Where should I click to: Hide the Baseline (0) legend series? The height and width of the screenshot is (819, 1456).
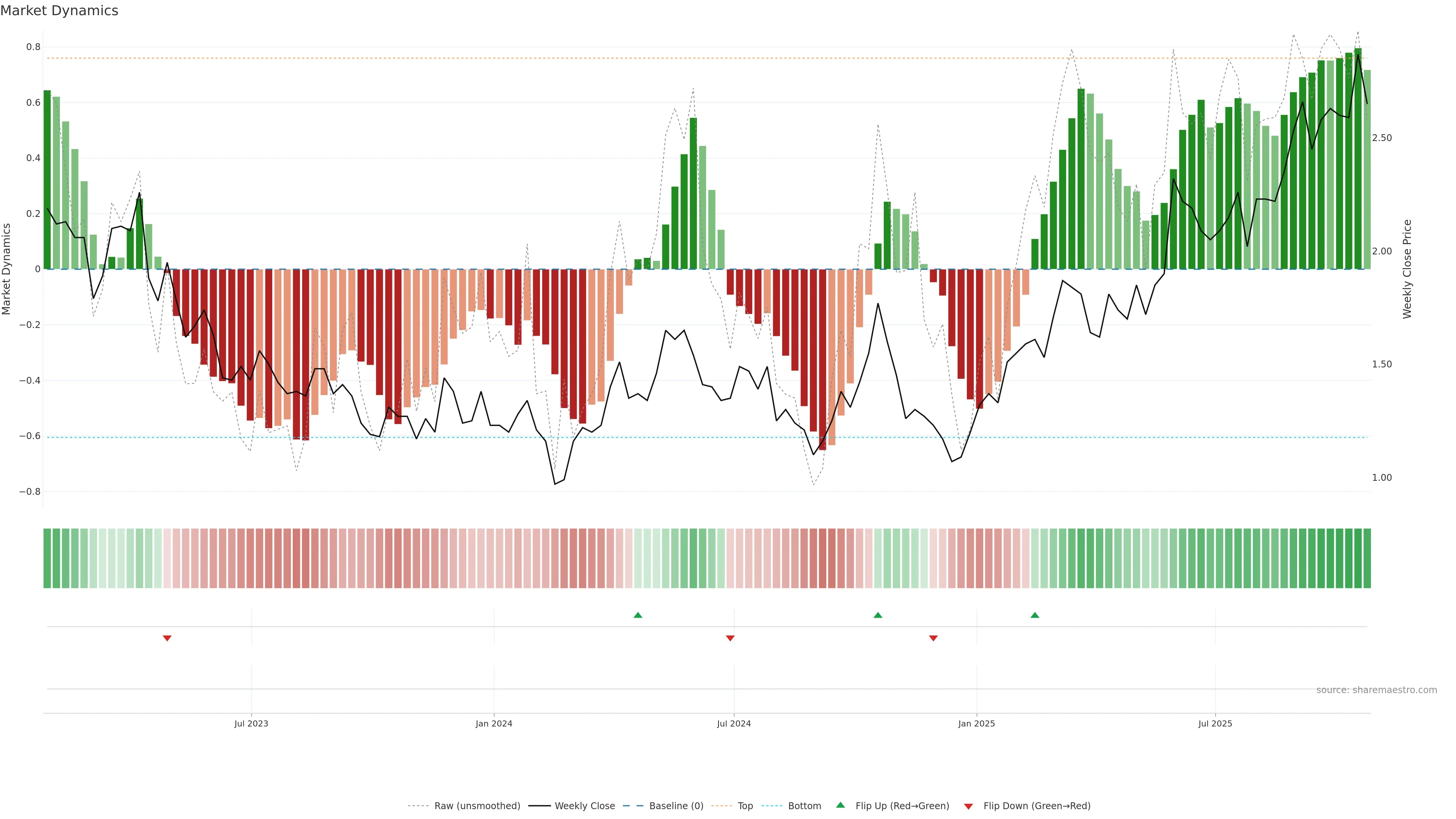click(x=676, y=806)
